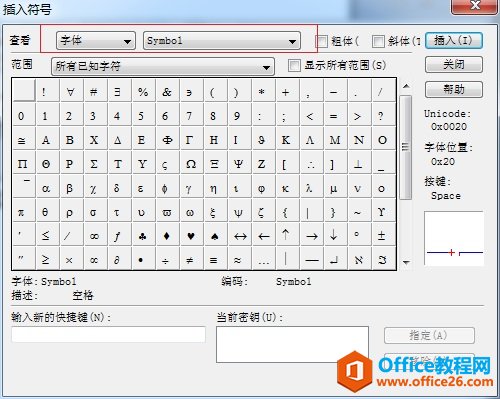Click the new shortcut key input field
Viewport: 500px width, 399px height.
[109, 334]
